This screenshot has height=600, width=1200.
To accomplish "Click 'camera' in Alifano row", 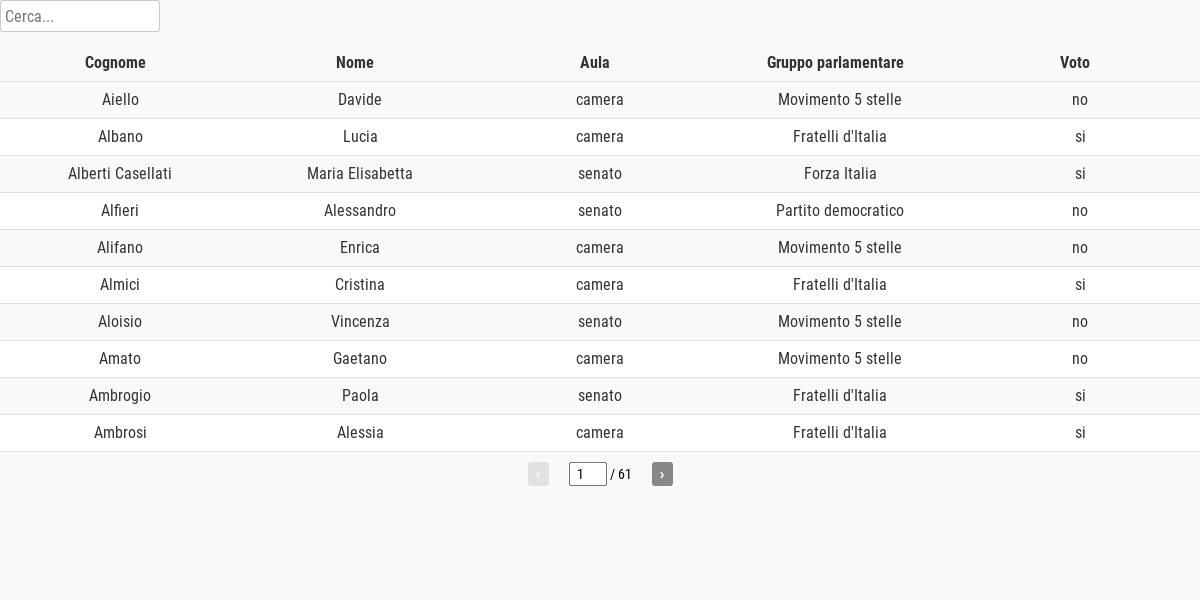I will click(x=600, y=248).
